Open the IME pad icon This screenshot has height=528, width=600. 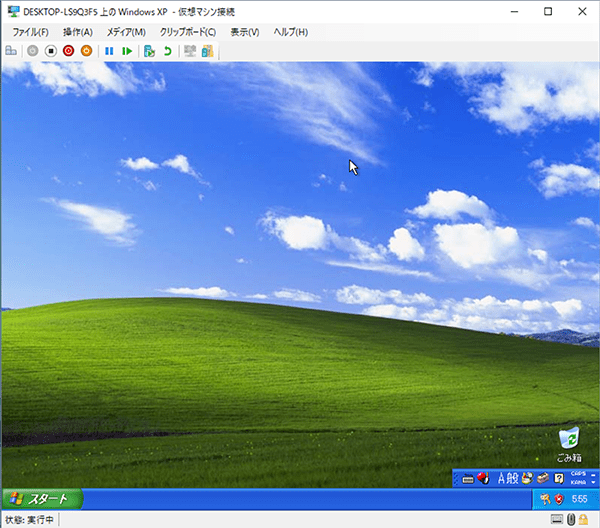527,478
